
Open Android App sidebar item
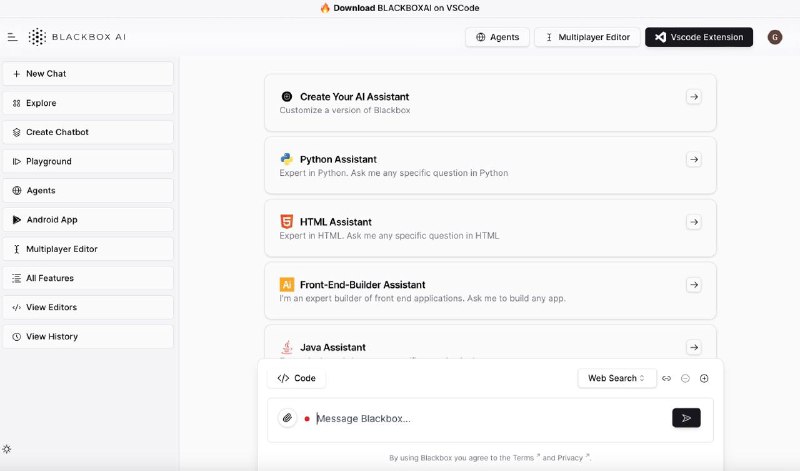tap(88, 219)
